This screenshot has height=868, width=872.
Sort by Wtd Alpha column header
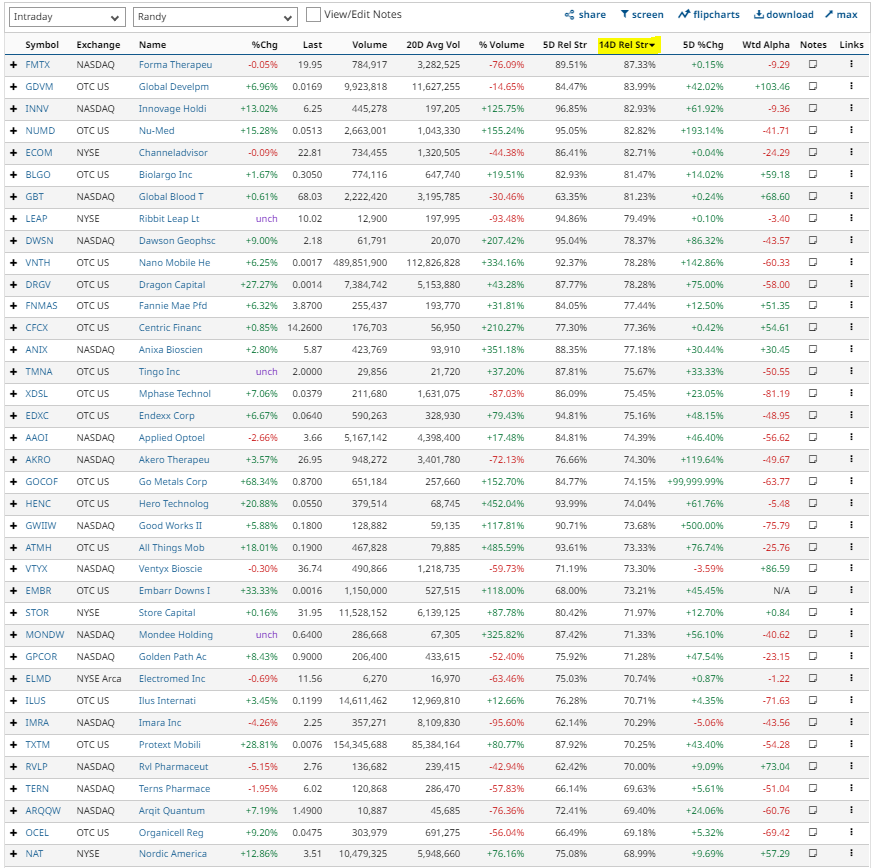[766, 45]
